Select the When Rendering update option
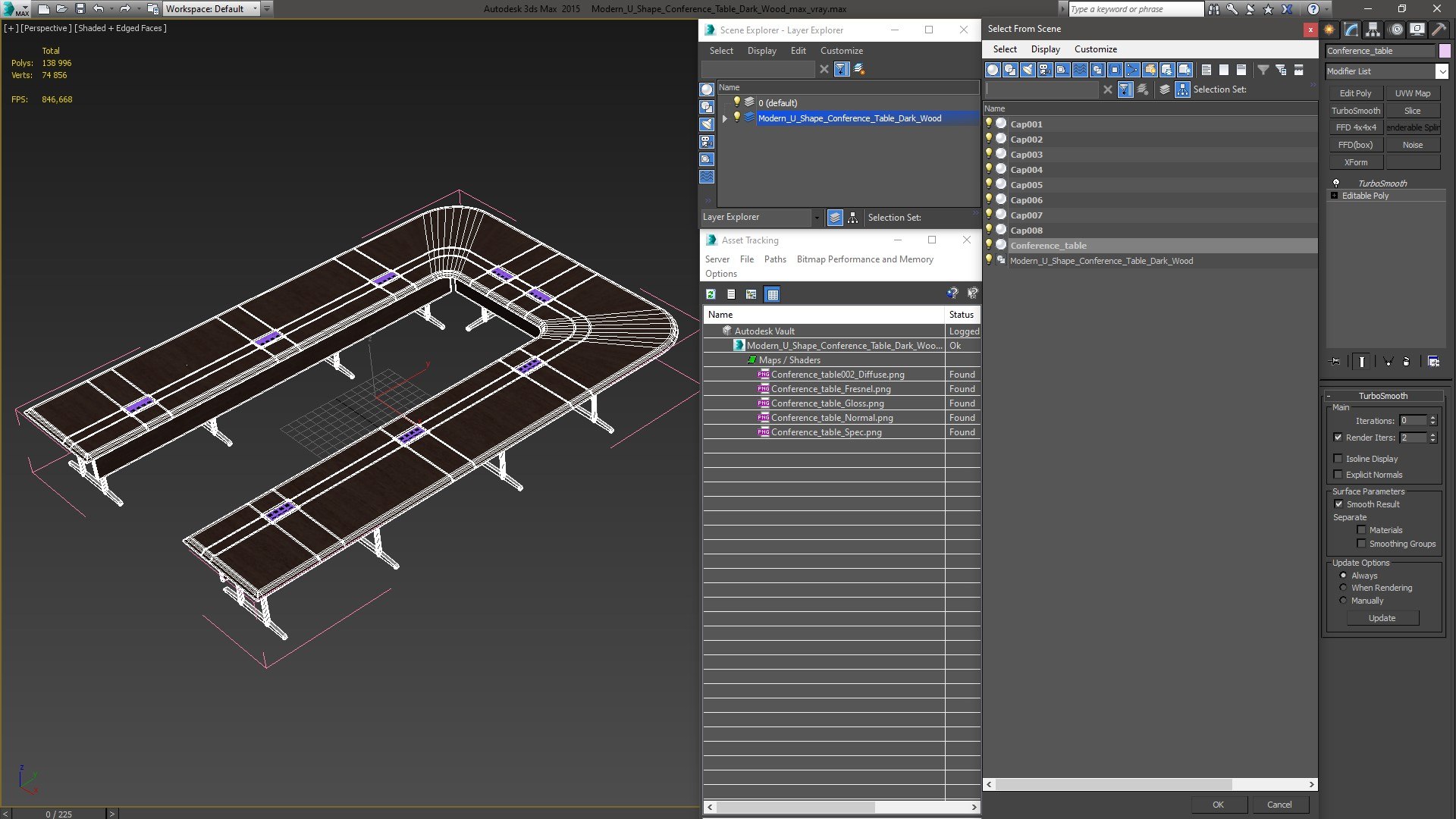Screen dimensions: 1456x819 (1344, 588)
